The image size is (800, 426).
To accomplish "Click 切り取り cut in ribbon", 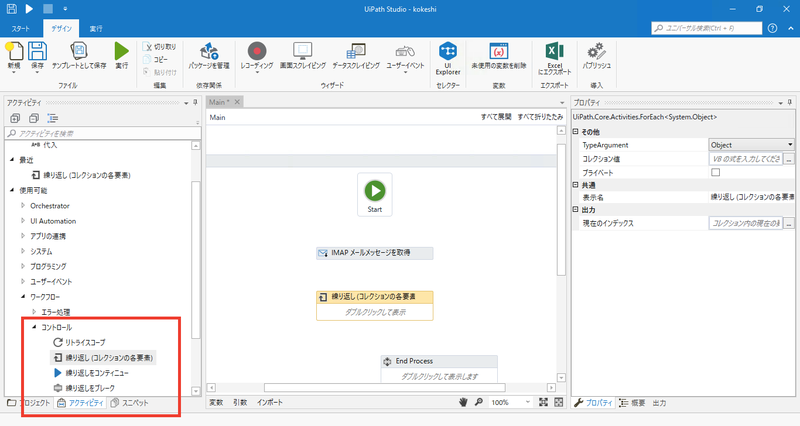I will pyautogui.click(x=159, y=46).
